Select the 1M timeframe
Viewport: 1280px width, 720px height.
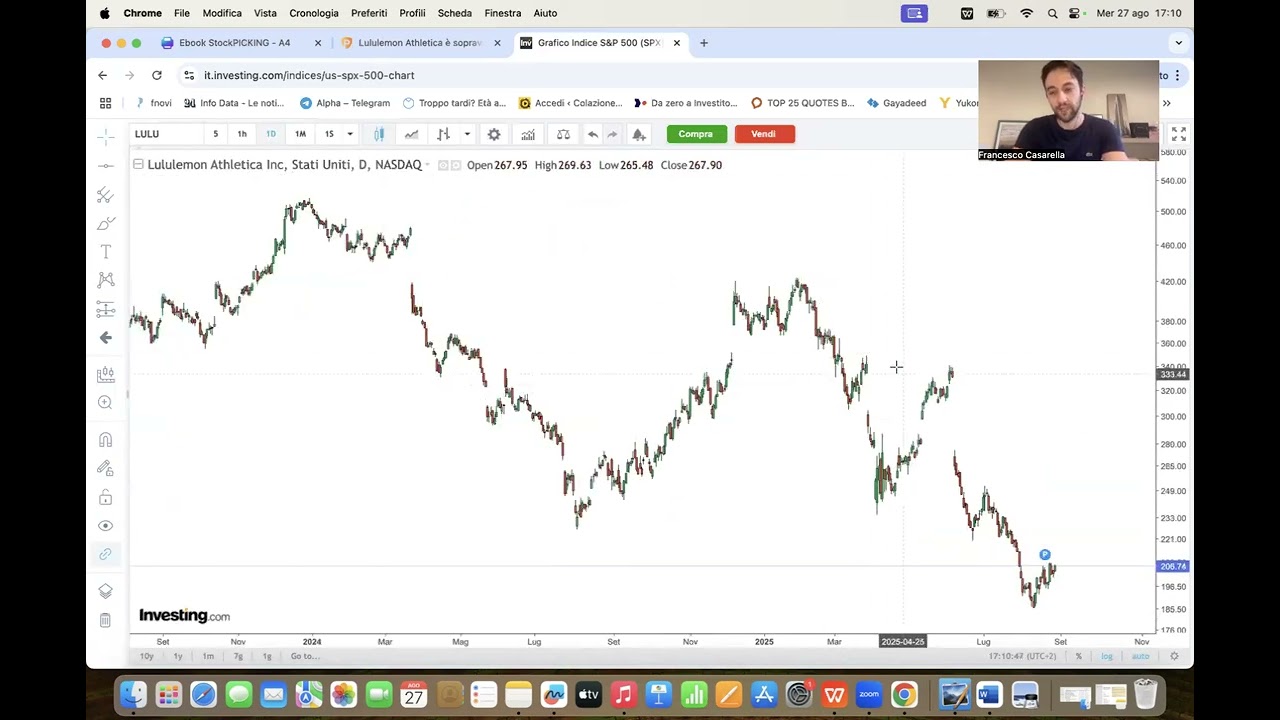coord(300,134)
